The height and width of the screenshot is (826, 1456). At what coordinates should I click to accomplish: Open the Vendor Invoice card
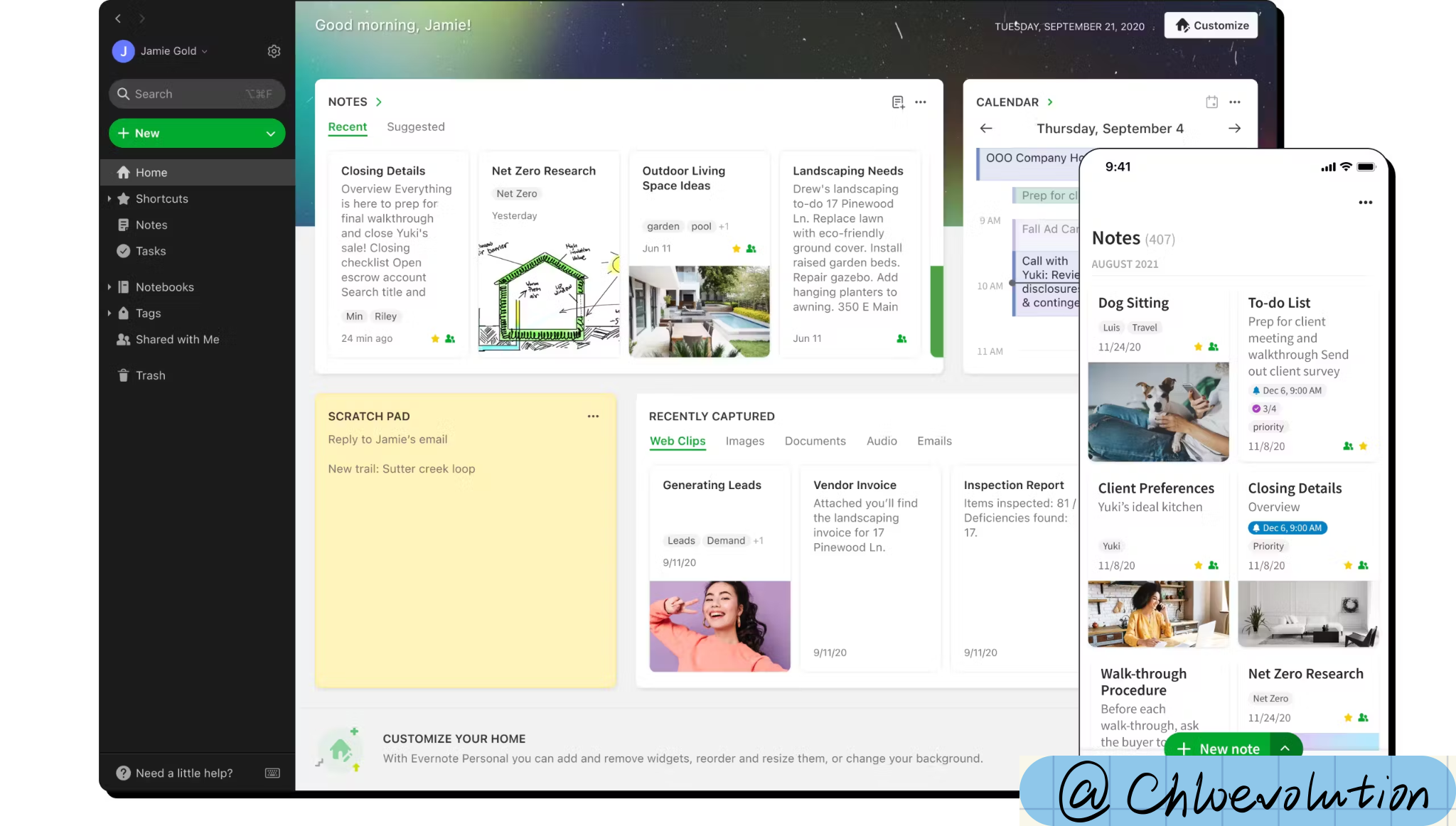(869, 569)
